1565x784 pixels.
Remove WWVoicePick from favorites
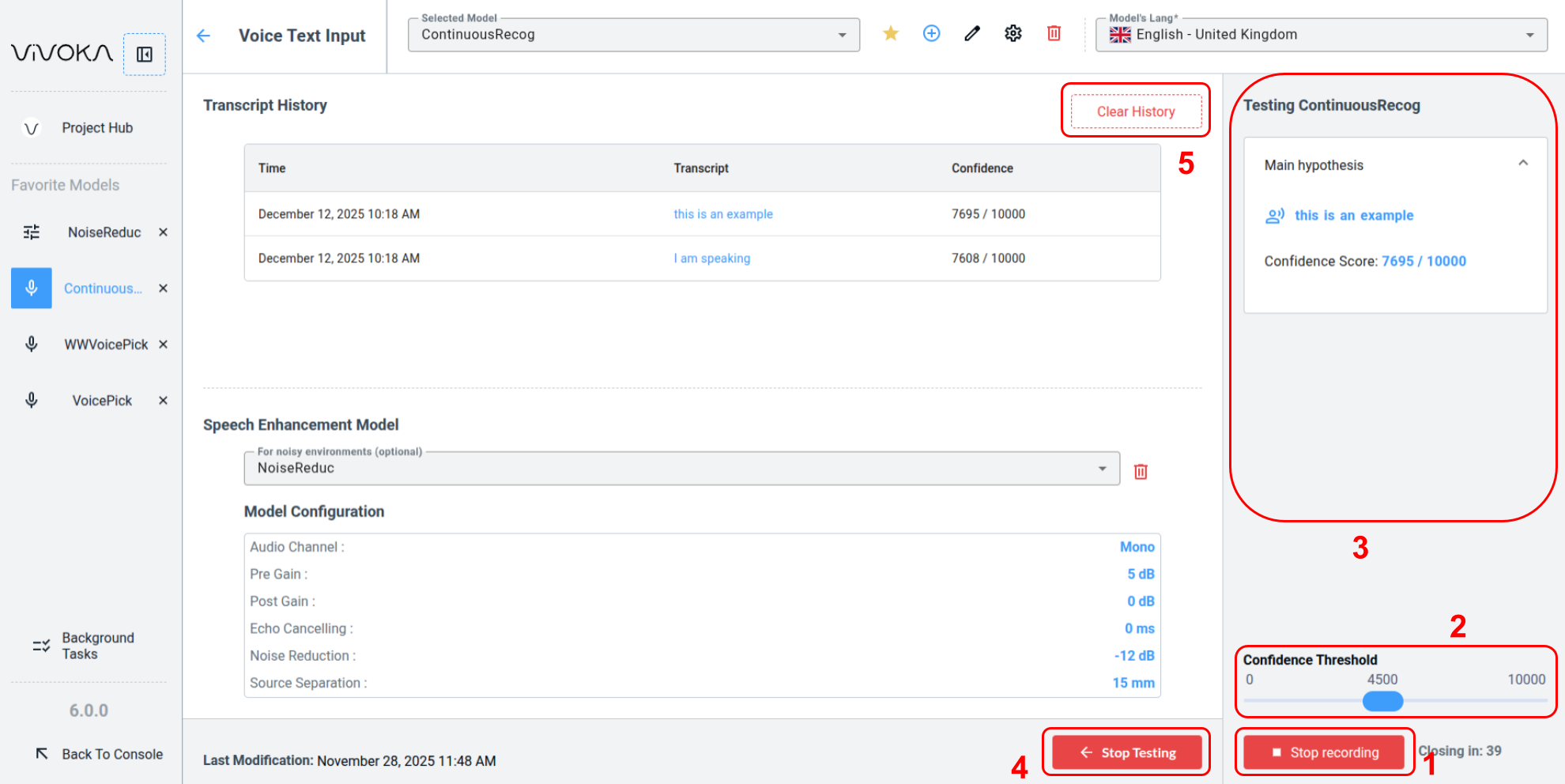(163, 345)
